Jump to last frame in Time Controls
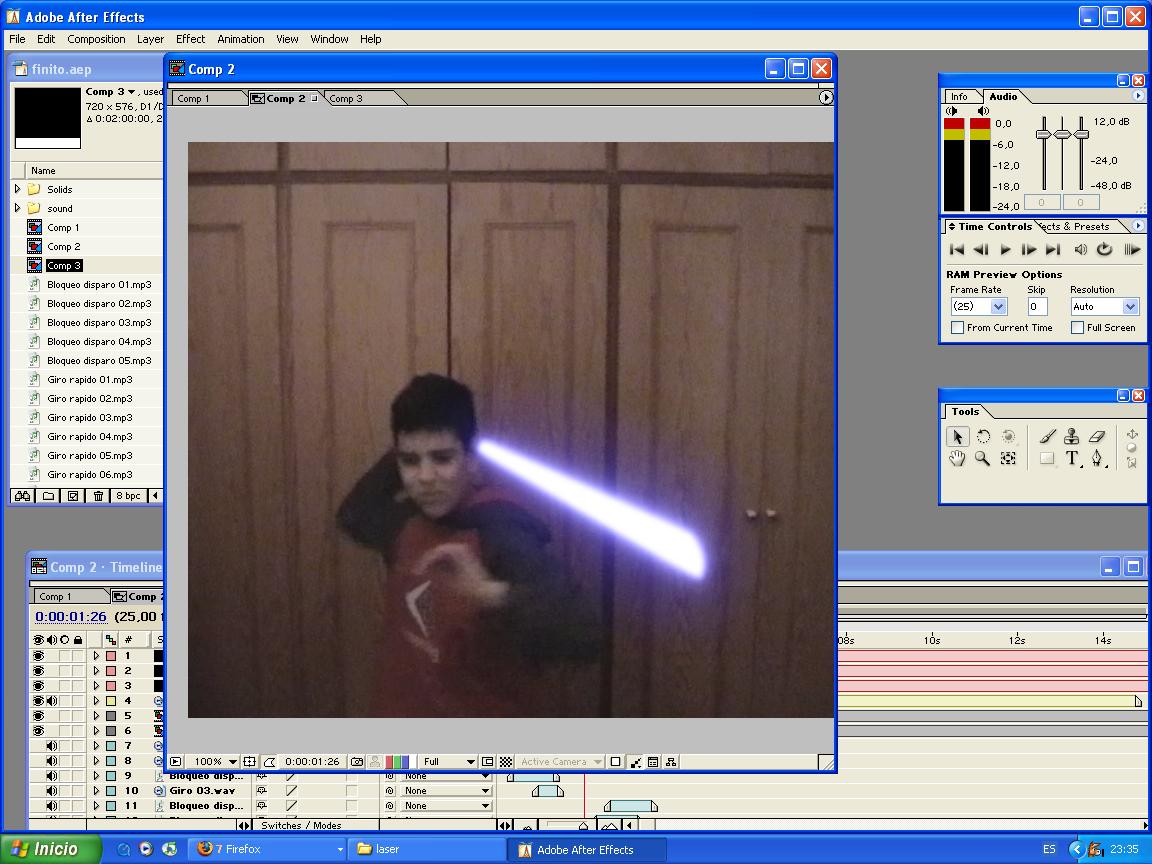 (x=1053, y=250)
